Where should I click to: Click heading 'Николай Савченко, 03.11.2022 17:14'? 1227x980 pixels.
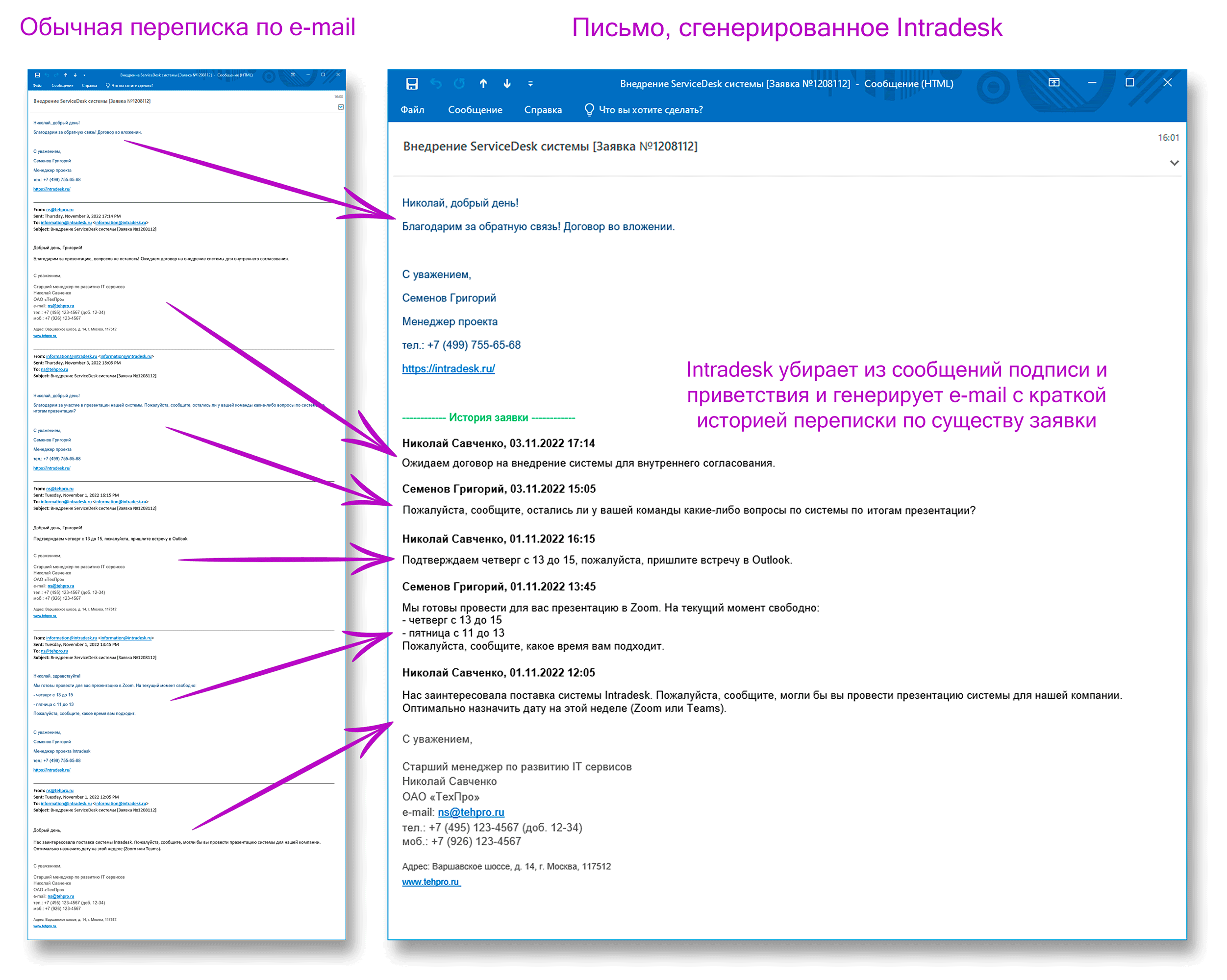point(499,443)
